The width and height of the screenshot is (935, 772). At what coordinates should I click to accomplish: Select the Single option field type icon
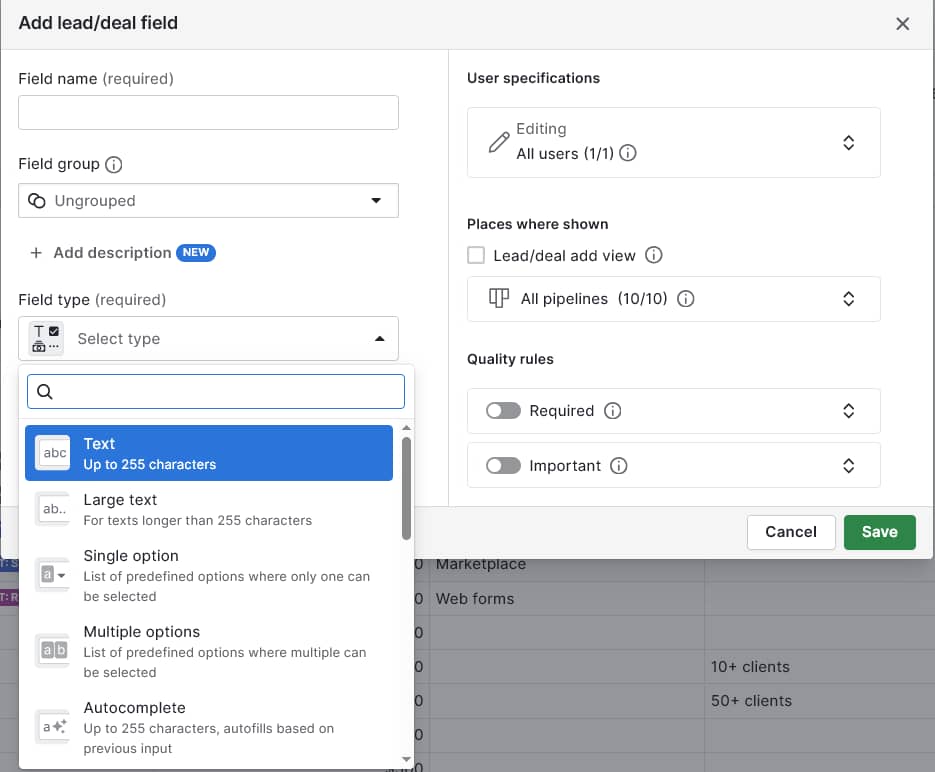click(53, 574)
